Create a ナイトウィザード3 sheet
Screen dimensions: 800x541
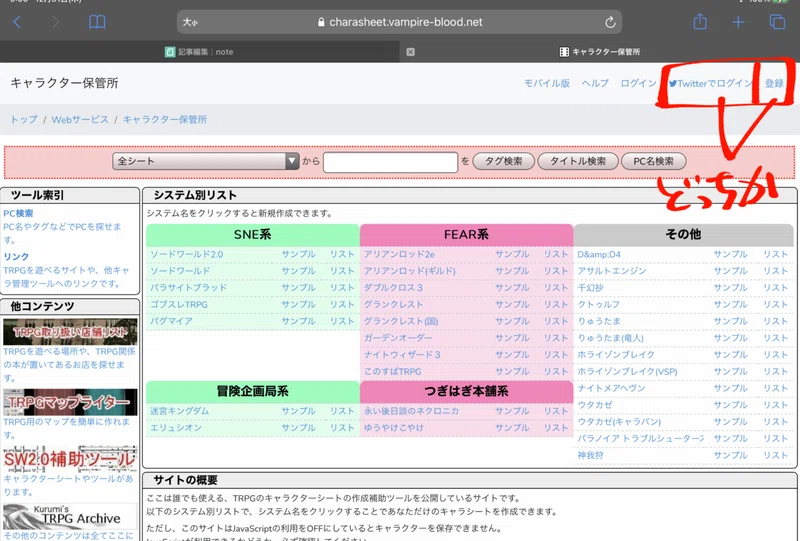pyautogui.click(x=402, y=355)
